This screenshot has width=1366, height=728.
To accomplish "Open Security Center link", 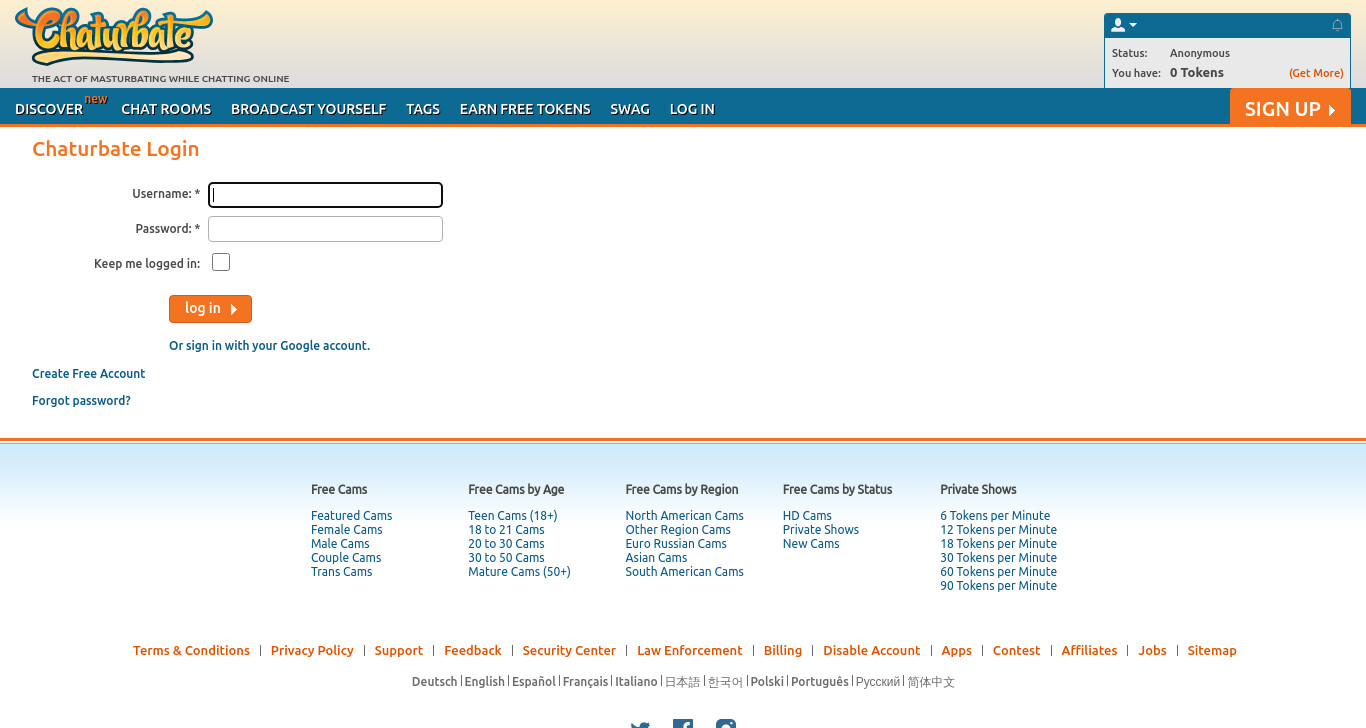I will click(569, 650).
